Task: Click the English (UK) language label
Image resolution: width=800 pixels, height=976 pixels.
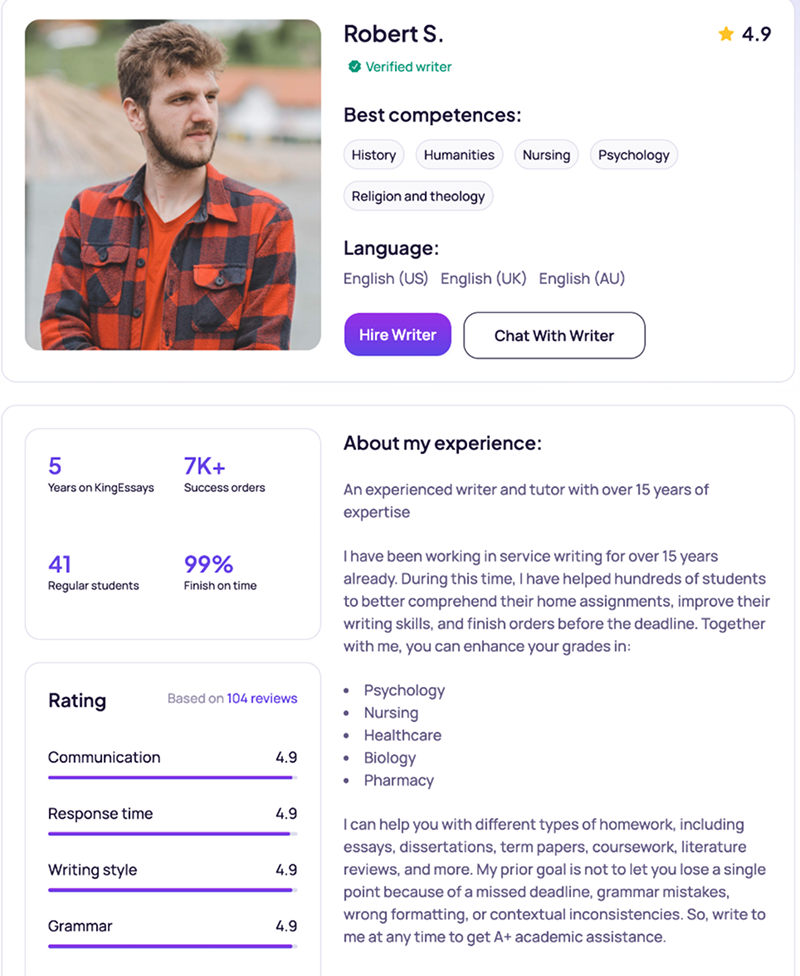Action: pos(483,279)
